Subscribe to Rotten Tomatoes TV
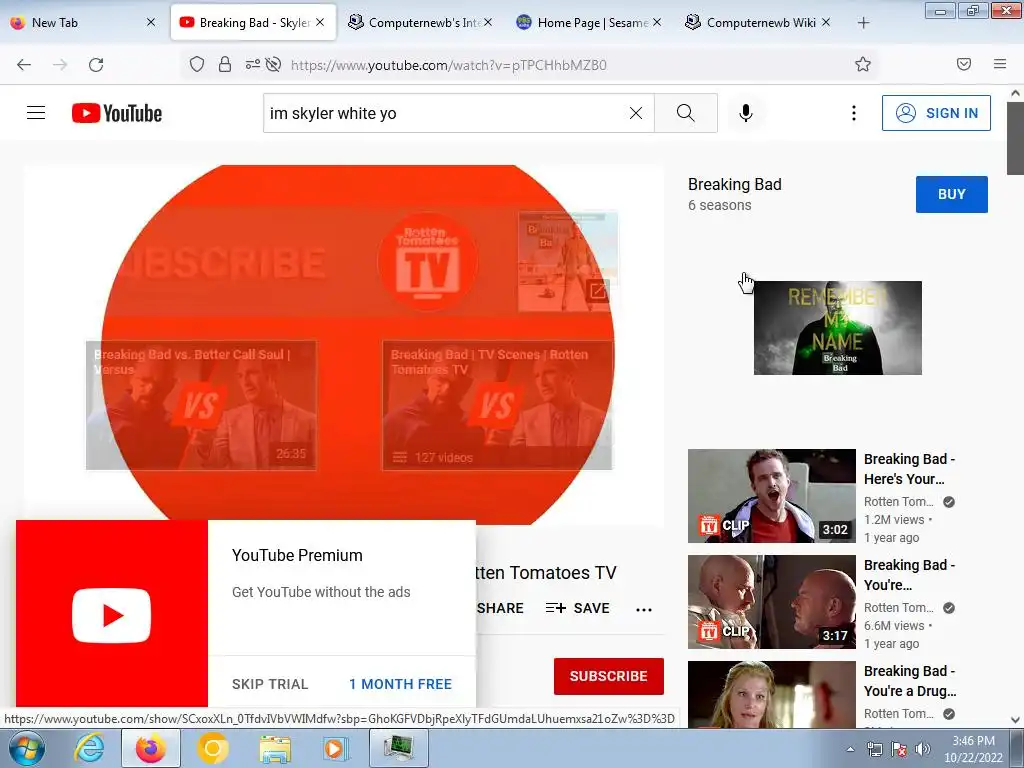This screenshot has height=768, width=1024. click(x=609, y=676)
